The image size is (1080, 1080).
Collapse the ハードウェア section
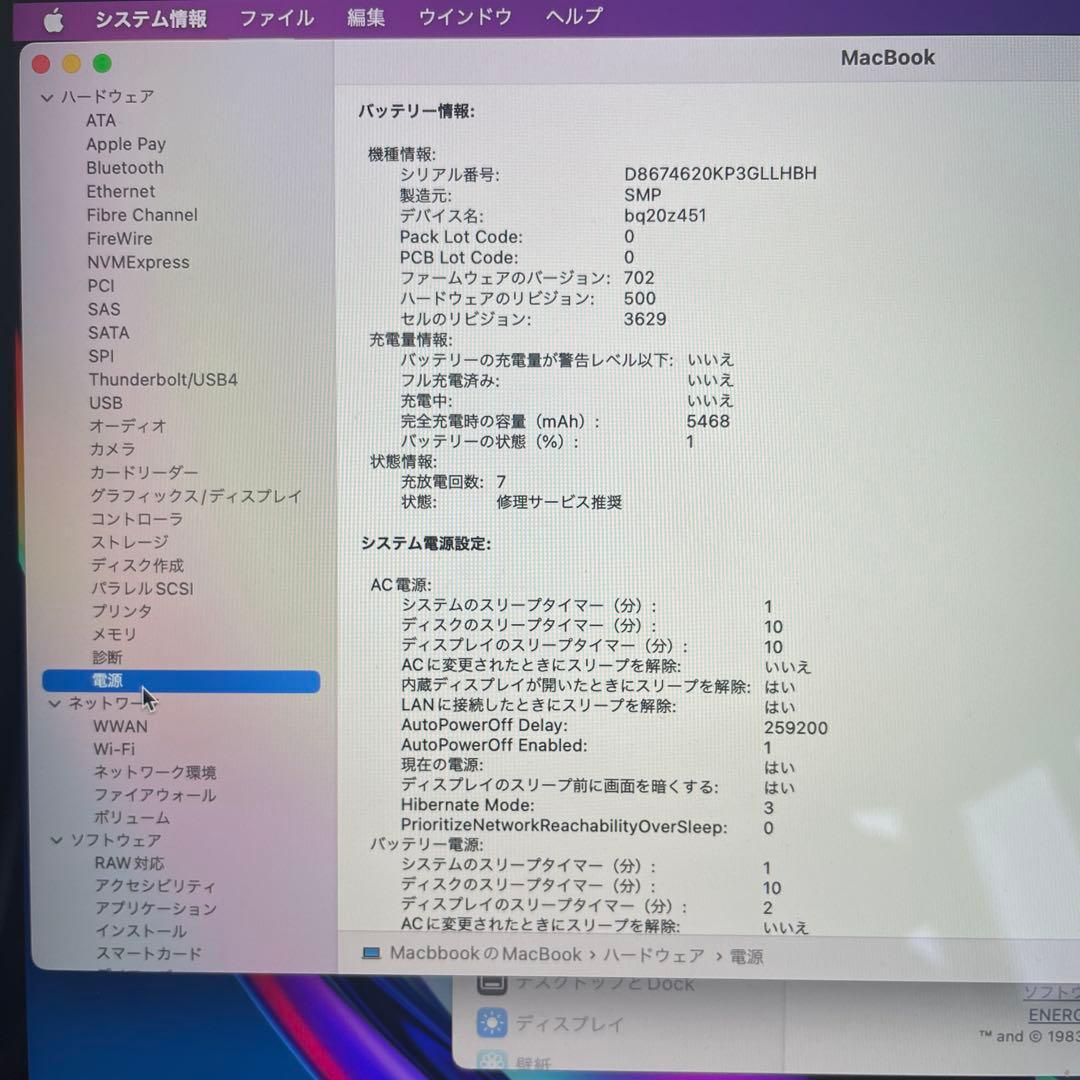click(x=47, y=96)
